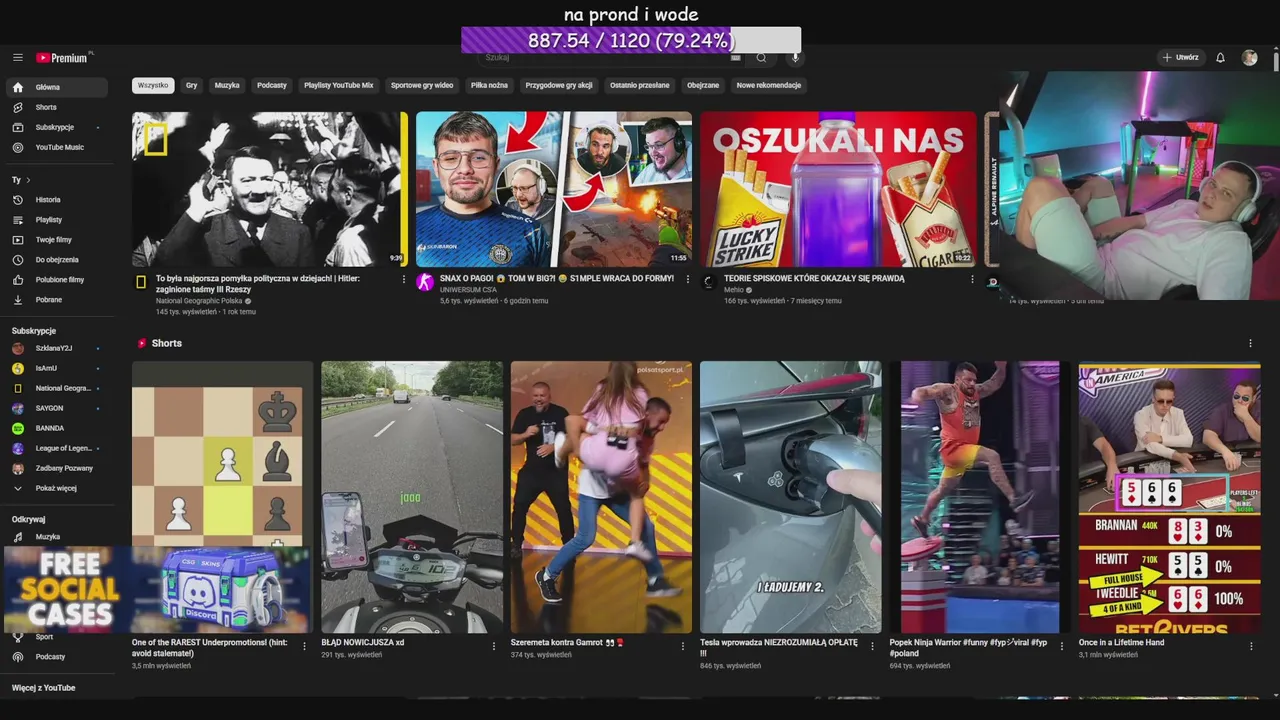Open YouTube Music from the sidebar
This screenshot has width=1280, height=720.
[x=56, y=147]
